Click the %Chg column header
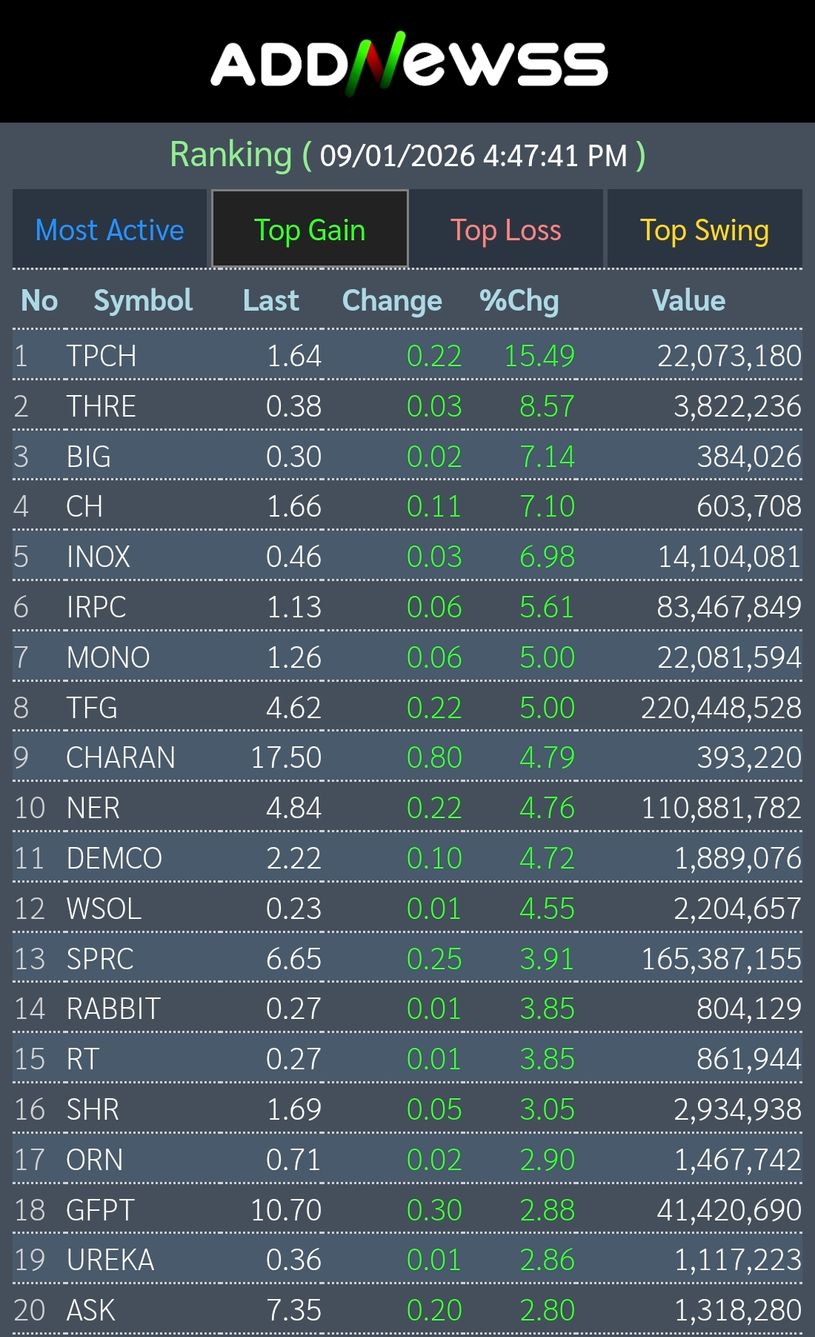 519,300
